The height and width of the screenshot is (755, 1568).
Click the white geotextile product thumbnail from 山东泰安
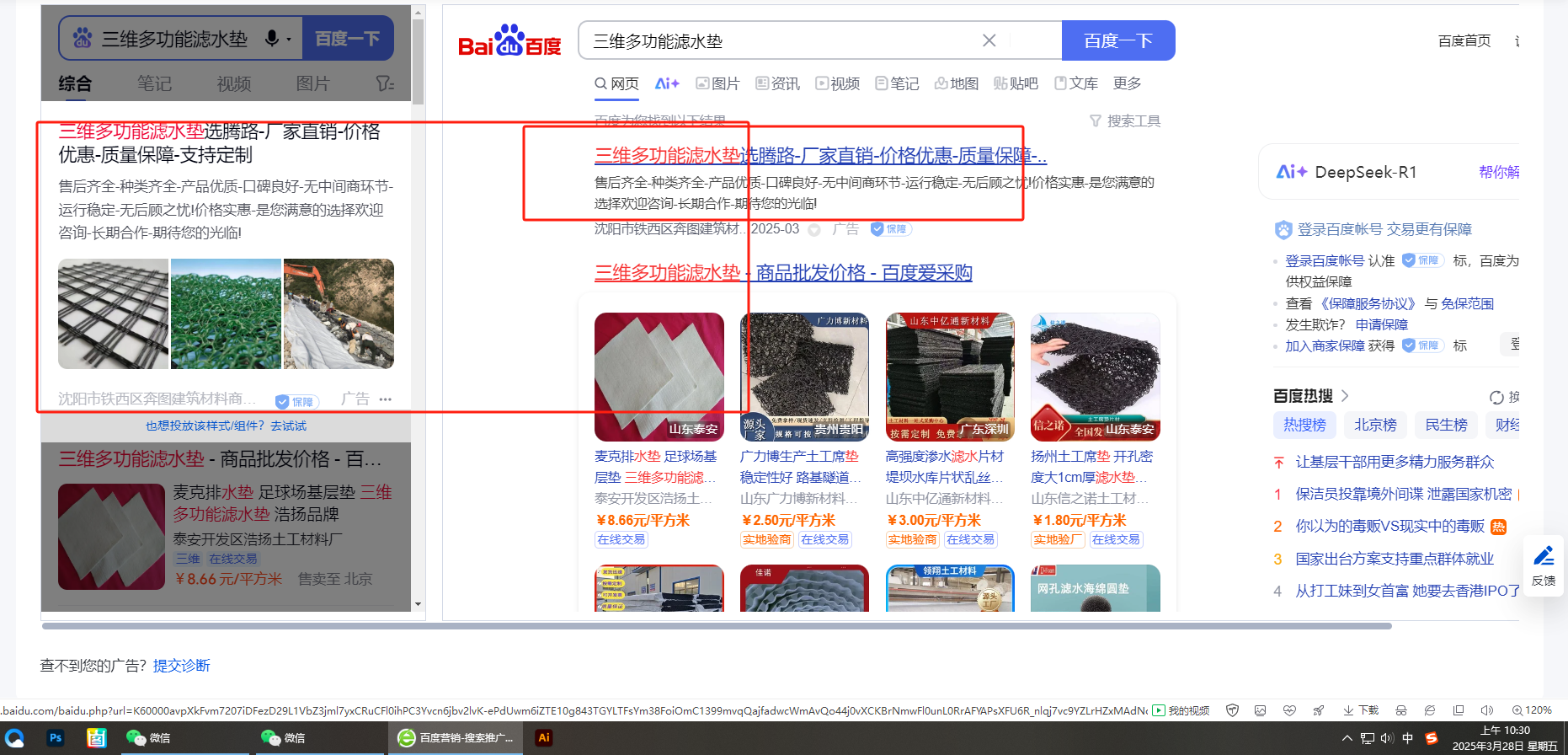659,377
